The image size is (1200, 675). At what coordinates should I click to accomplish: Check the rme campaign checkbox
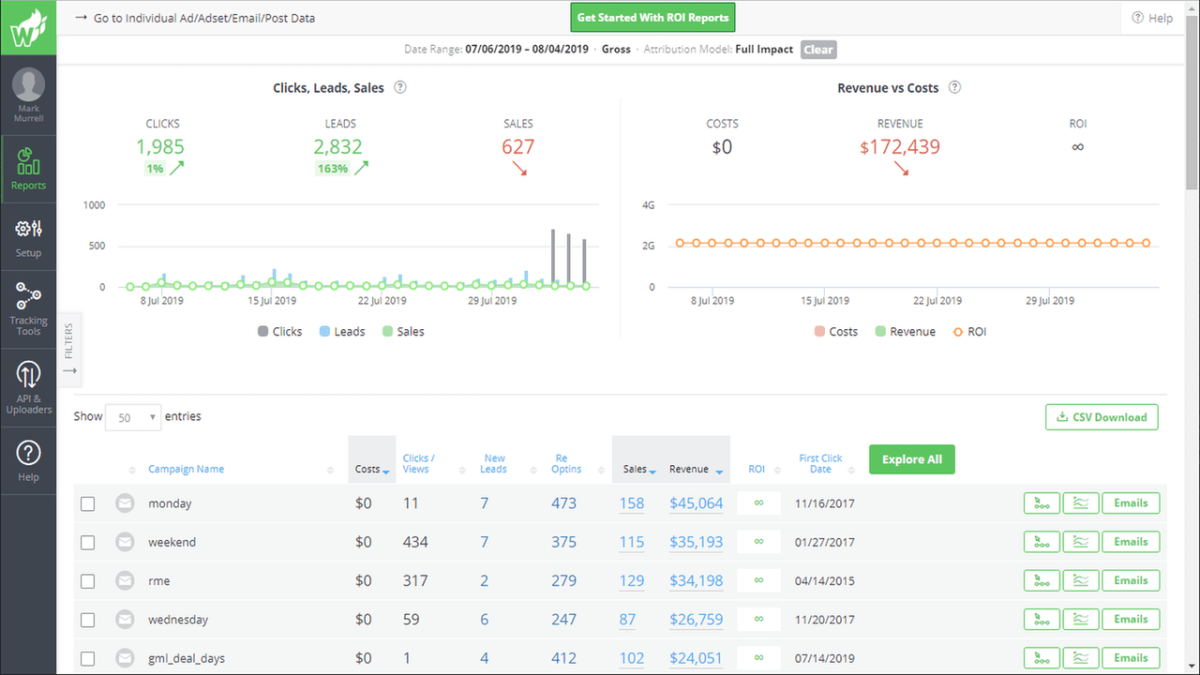point(88,581)
